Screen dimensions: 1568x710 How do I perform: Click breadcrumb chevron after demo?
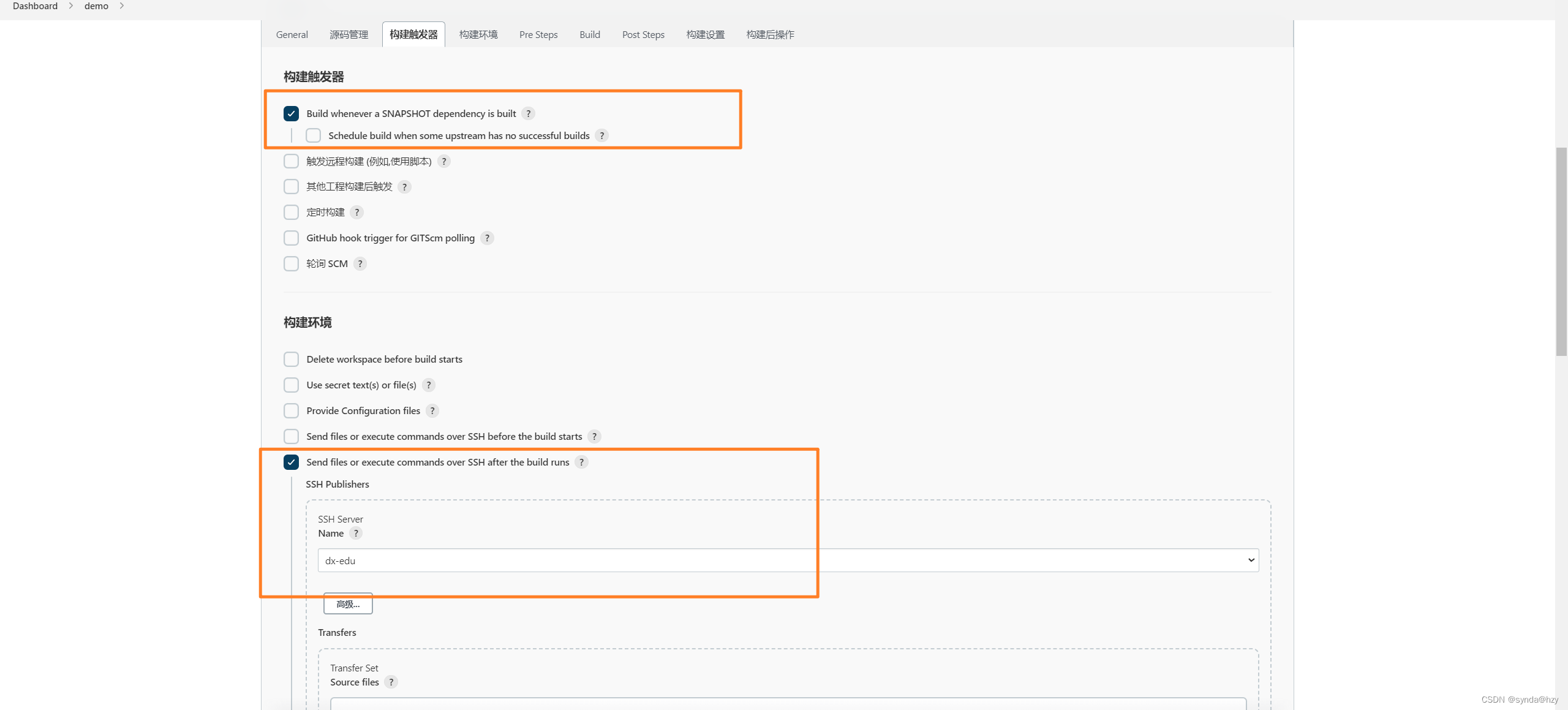(x=122, y=6)
